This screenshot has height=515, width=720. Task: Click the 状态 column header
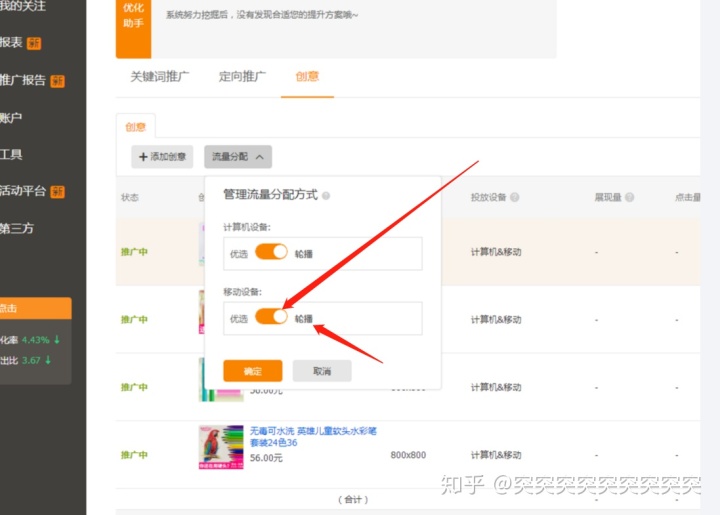[129, 197]
